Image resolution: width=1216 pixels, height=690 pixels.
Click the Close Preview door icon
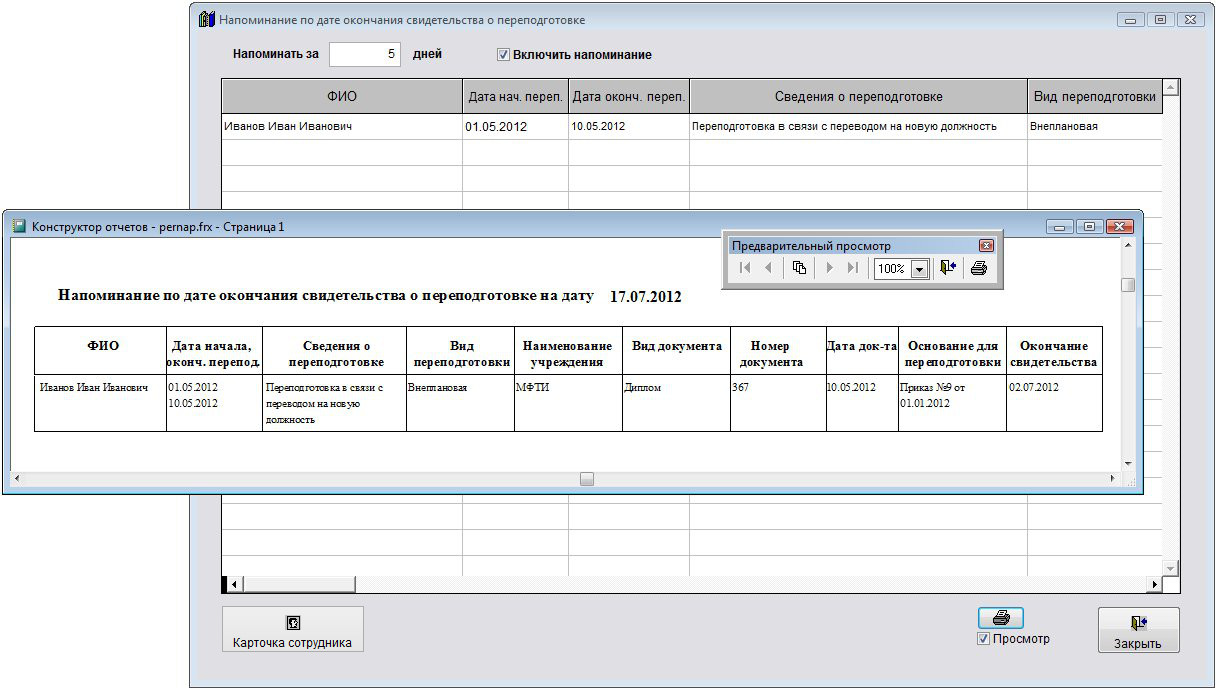coord(948,268)
